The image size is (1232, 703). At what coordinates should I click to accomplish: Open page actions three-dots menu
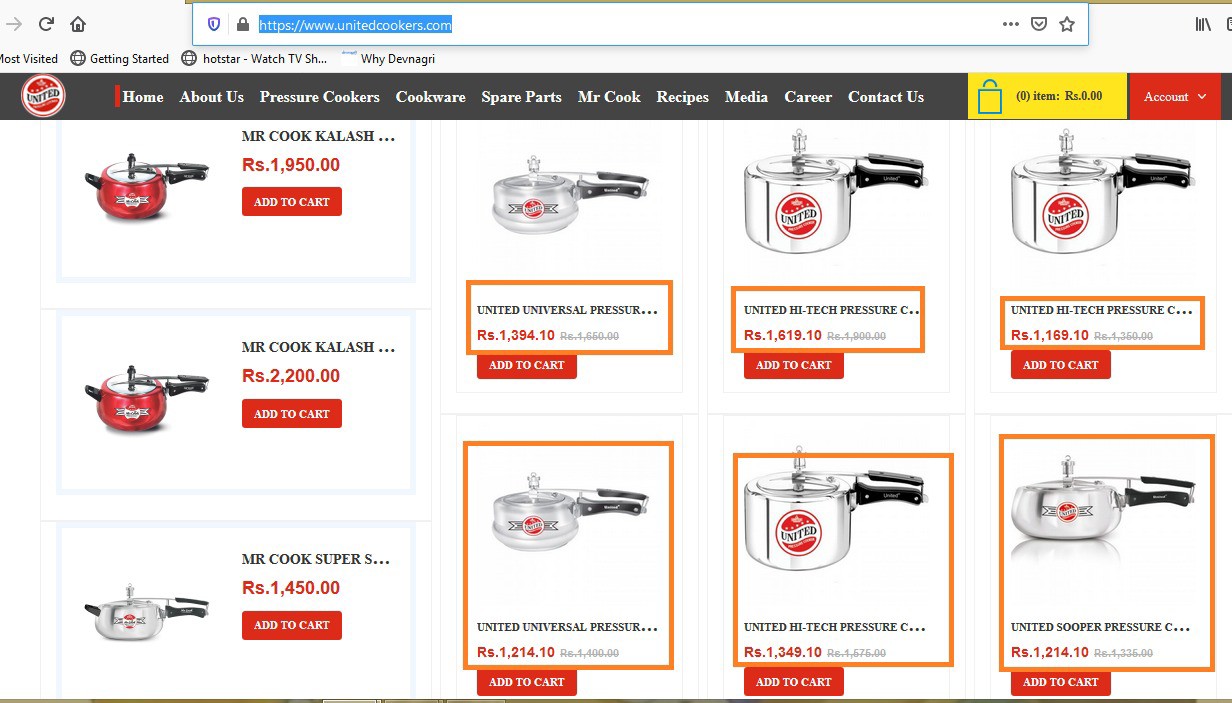[1011, 24]
